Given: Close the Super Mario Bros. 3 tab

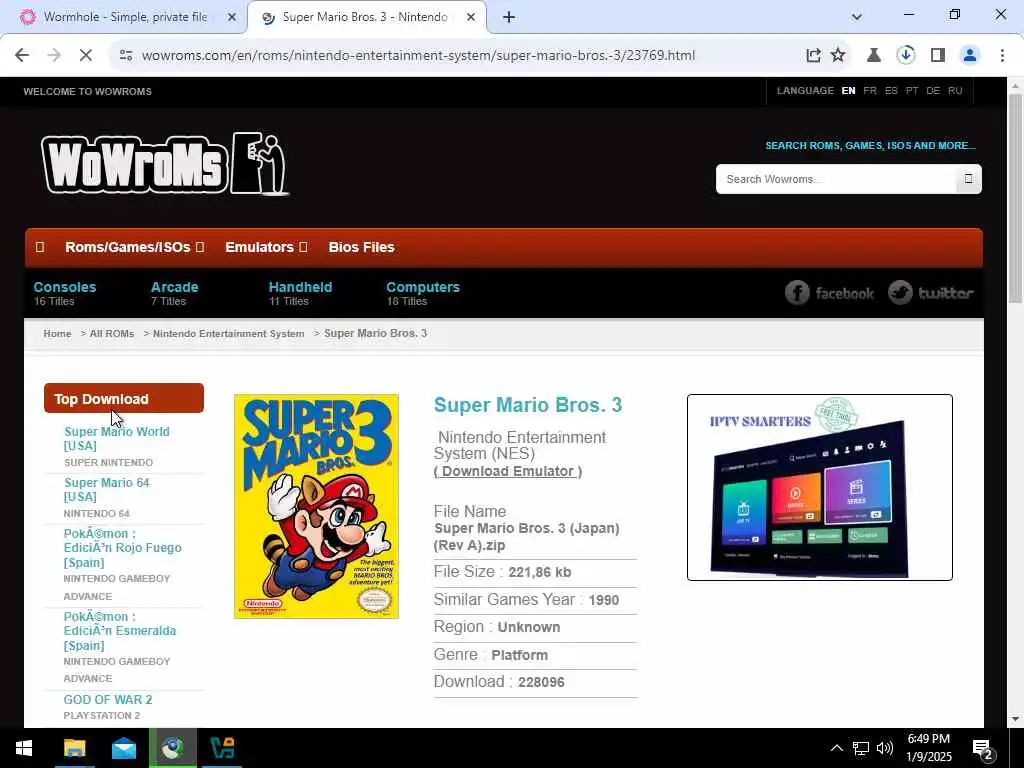Looking at the screenshot, I should 470,18.
